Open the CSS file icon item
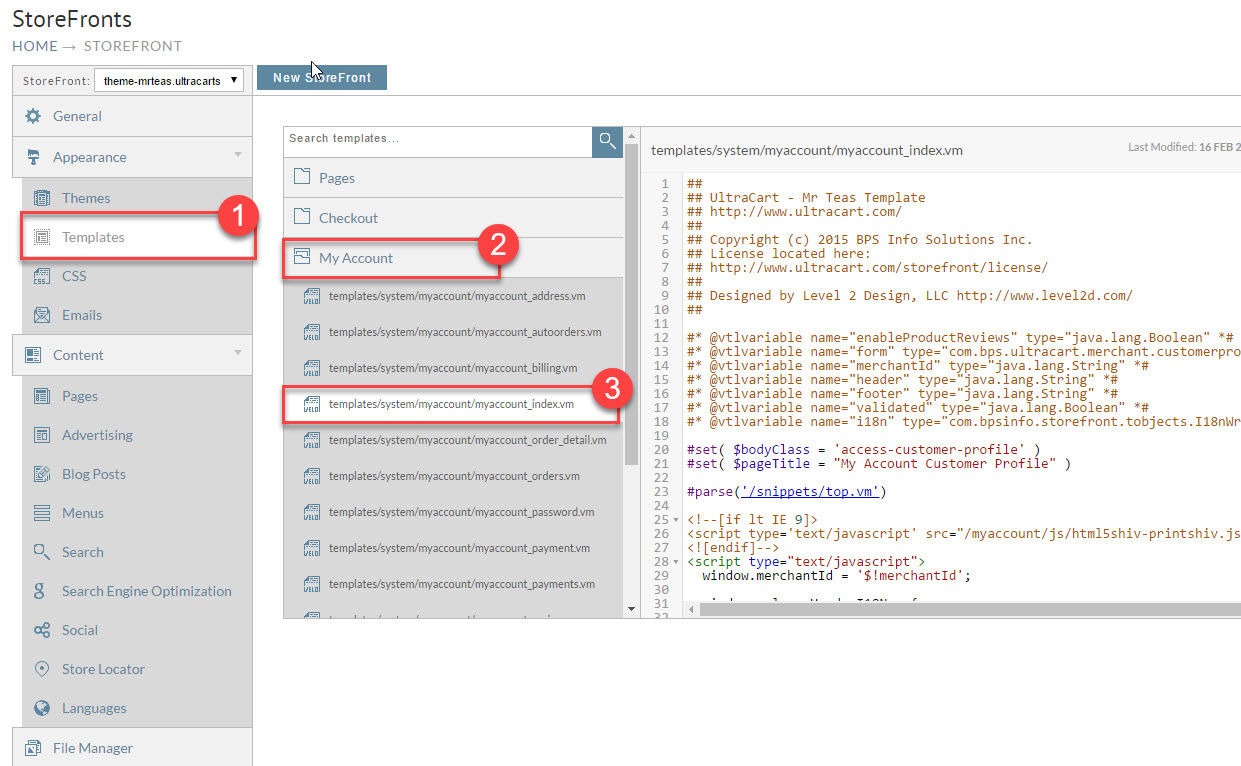 pos(42,276)
